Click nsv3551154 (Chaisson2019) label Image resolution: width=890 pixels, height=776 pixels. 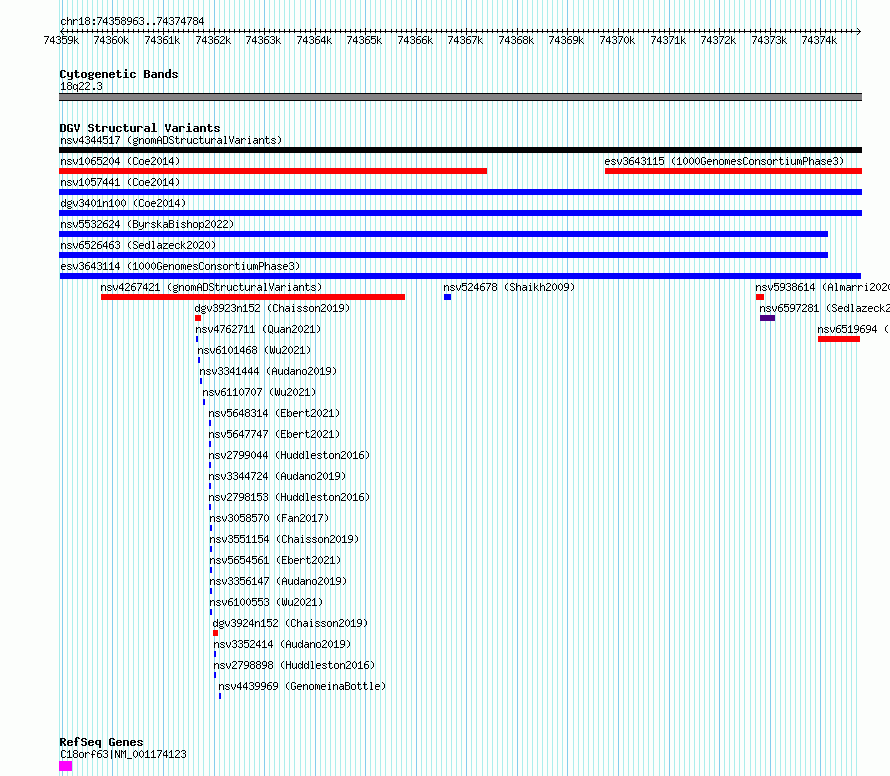click(284, 539)
